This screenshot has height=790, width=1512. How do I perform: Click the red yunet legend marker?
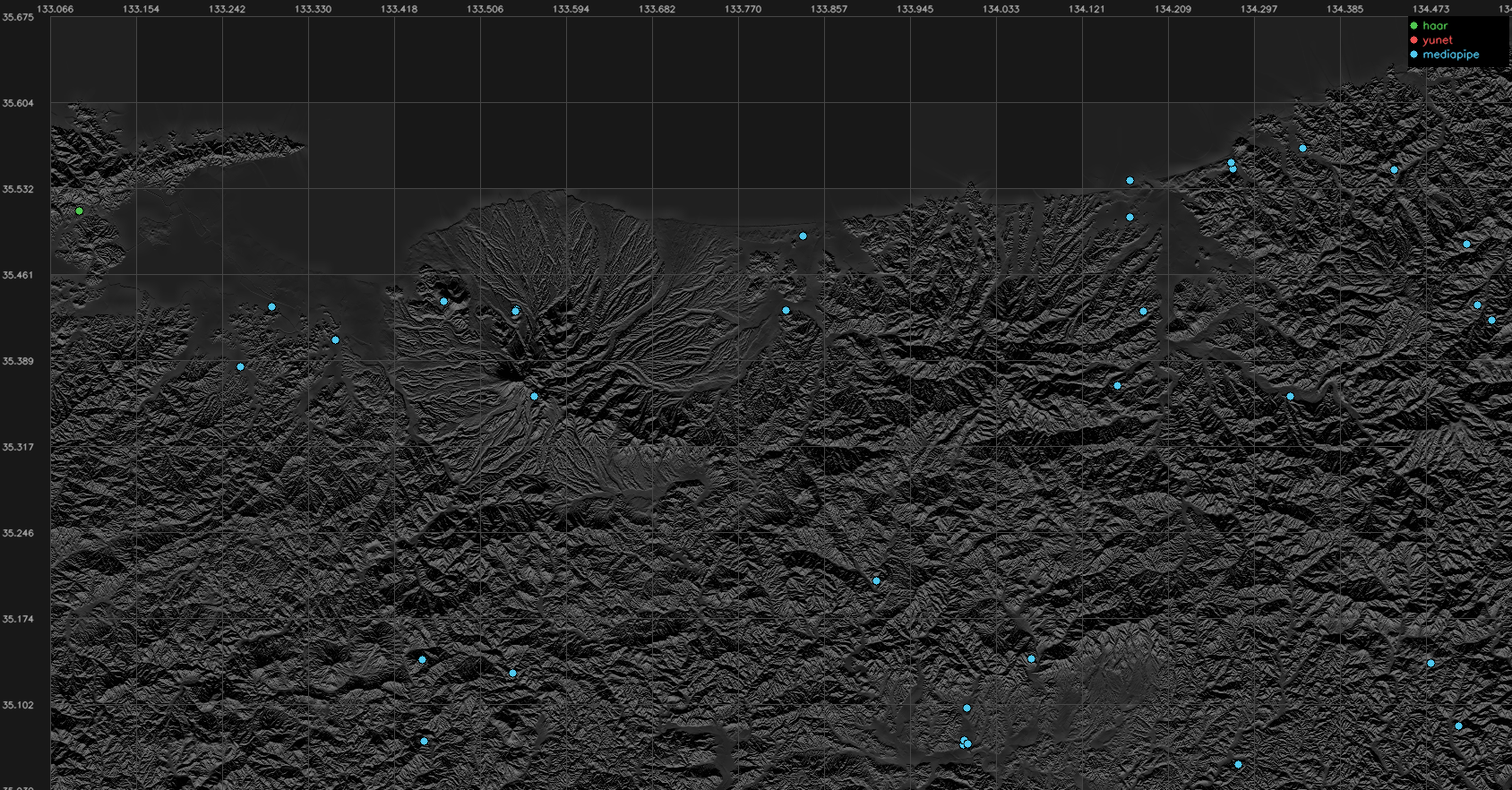tap(1414, 40)
